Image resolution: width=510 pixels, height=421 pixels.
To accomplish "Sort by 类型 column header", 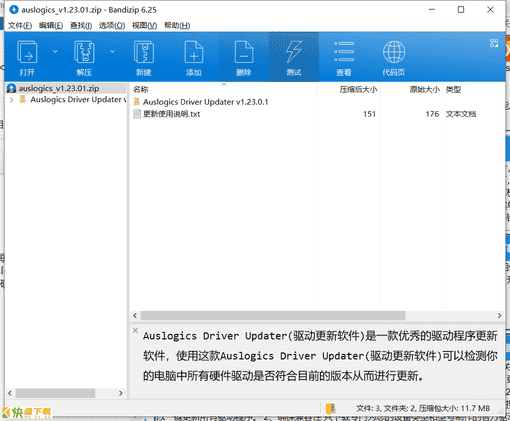I will (453, 89).
